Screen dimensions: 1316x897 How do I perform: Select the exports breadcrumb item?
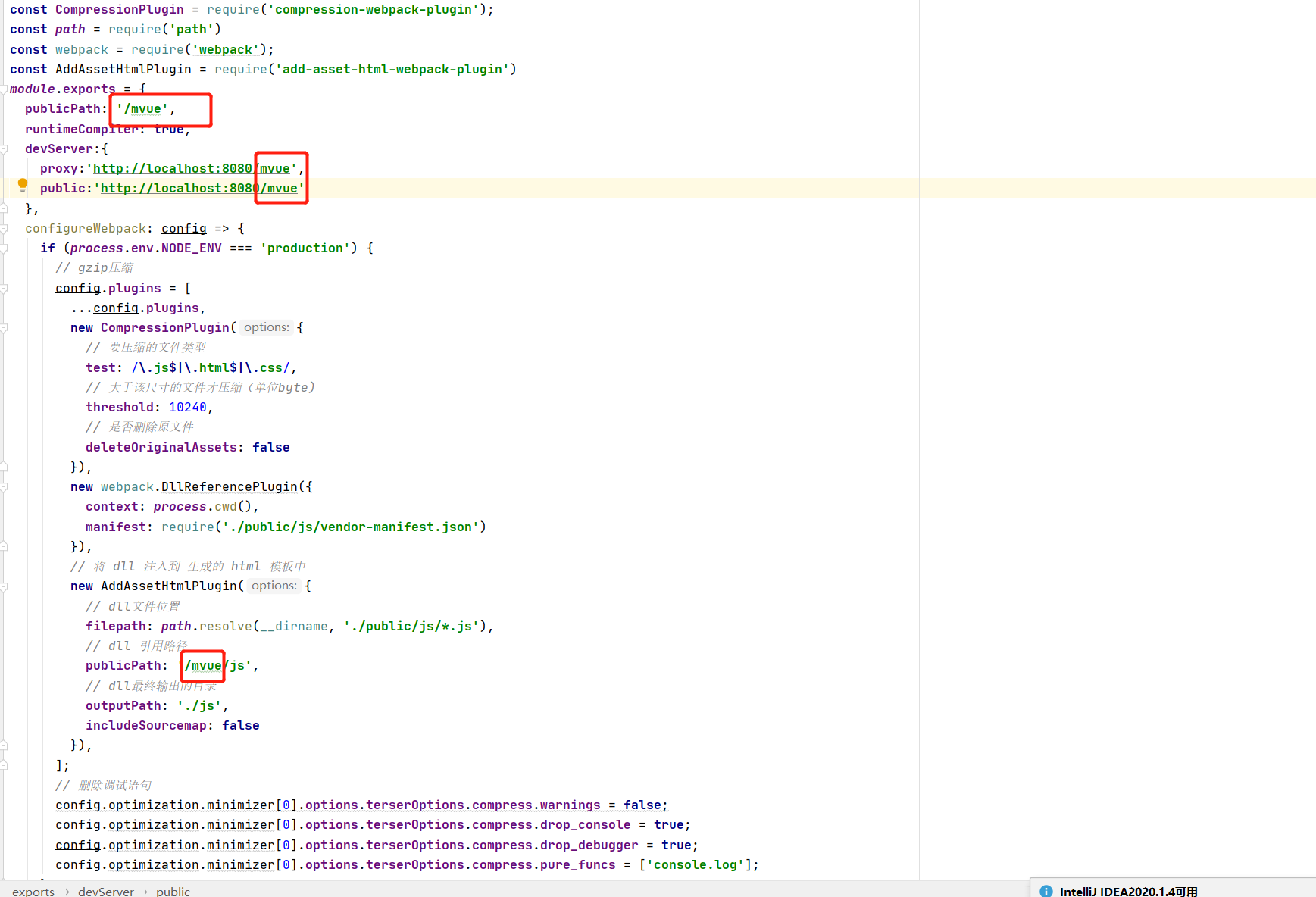pyautogui.click(x=33, y=891)
